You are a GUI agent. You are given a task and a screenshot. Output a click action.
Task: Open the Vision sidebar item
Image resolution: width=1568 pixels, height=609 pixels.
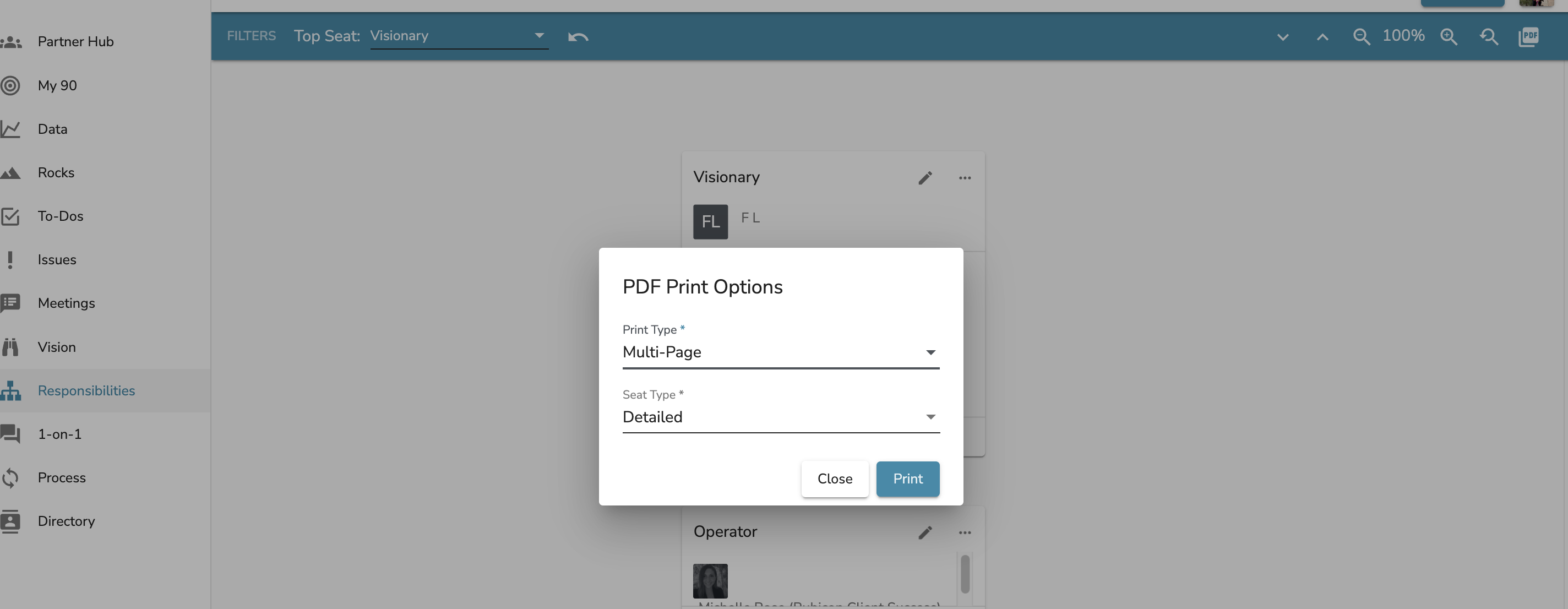click(x=57, y=347)
